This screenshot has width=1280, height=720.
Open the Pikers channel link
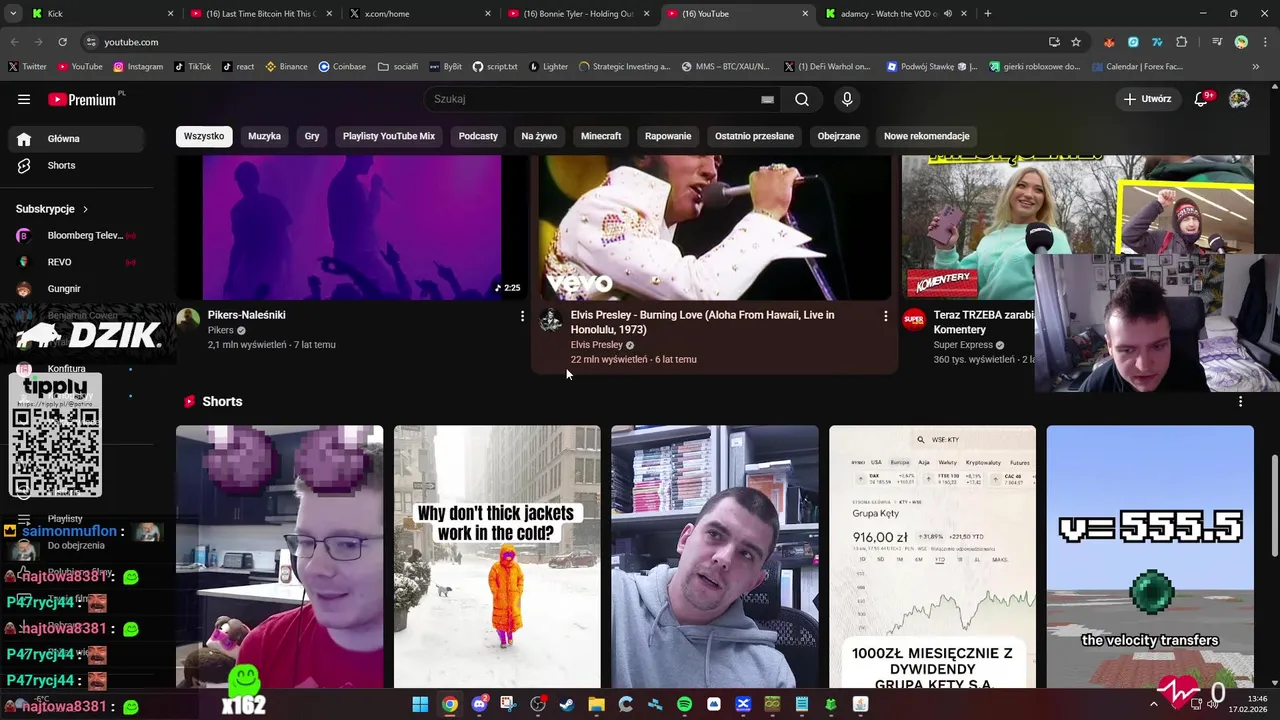220,330
